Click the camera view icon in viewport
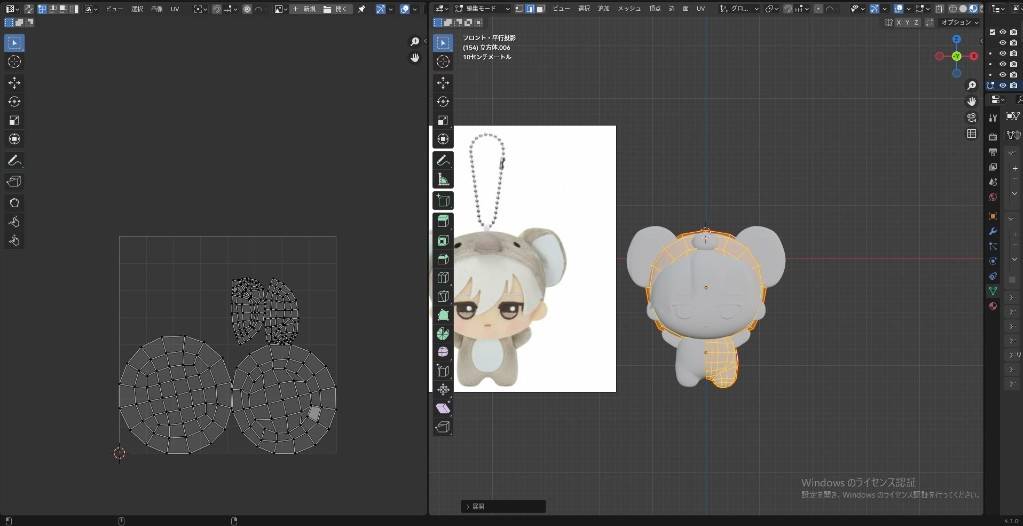This screenshot has height=526, width=1023. pos(971,118)
